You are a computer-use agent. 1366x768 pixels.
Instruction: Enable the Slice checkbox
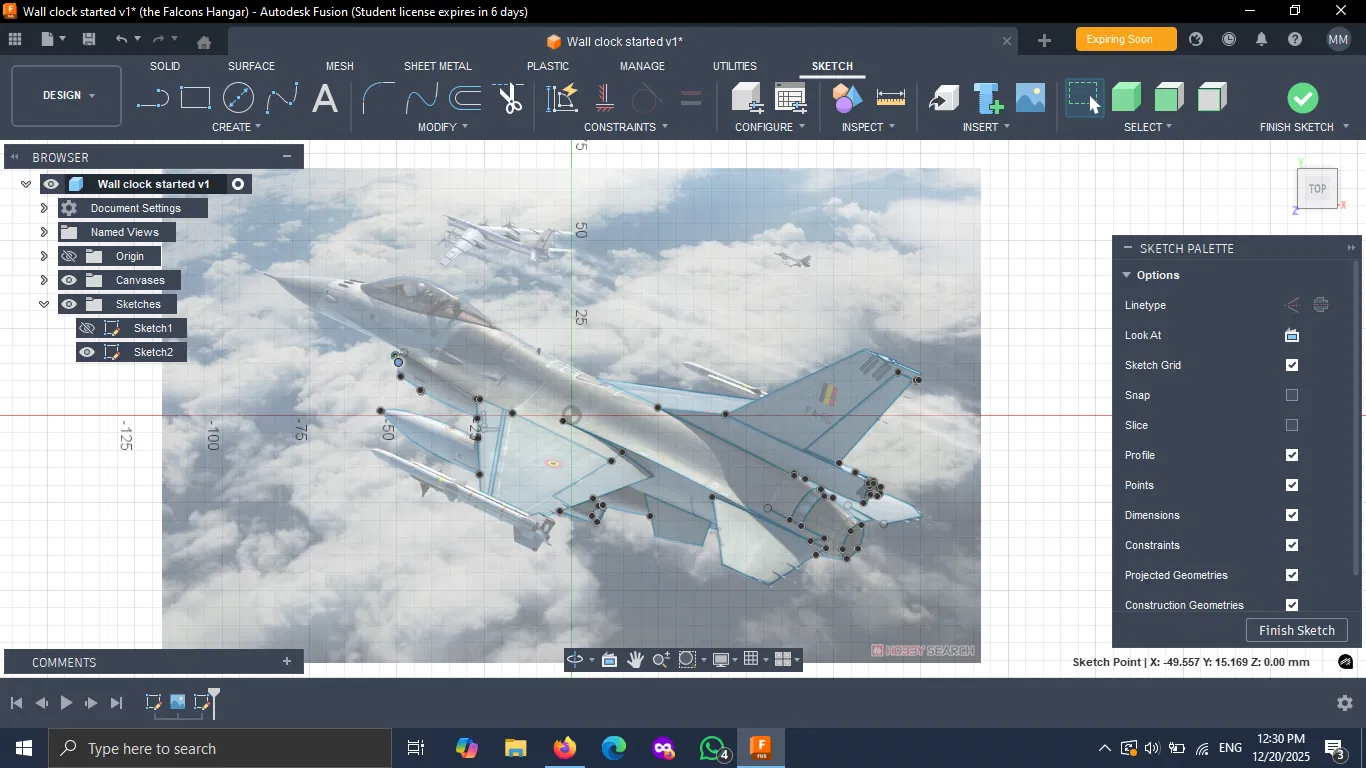[1292, 425]
